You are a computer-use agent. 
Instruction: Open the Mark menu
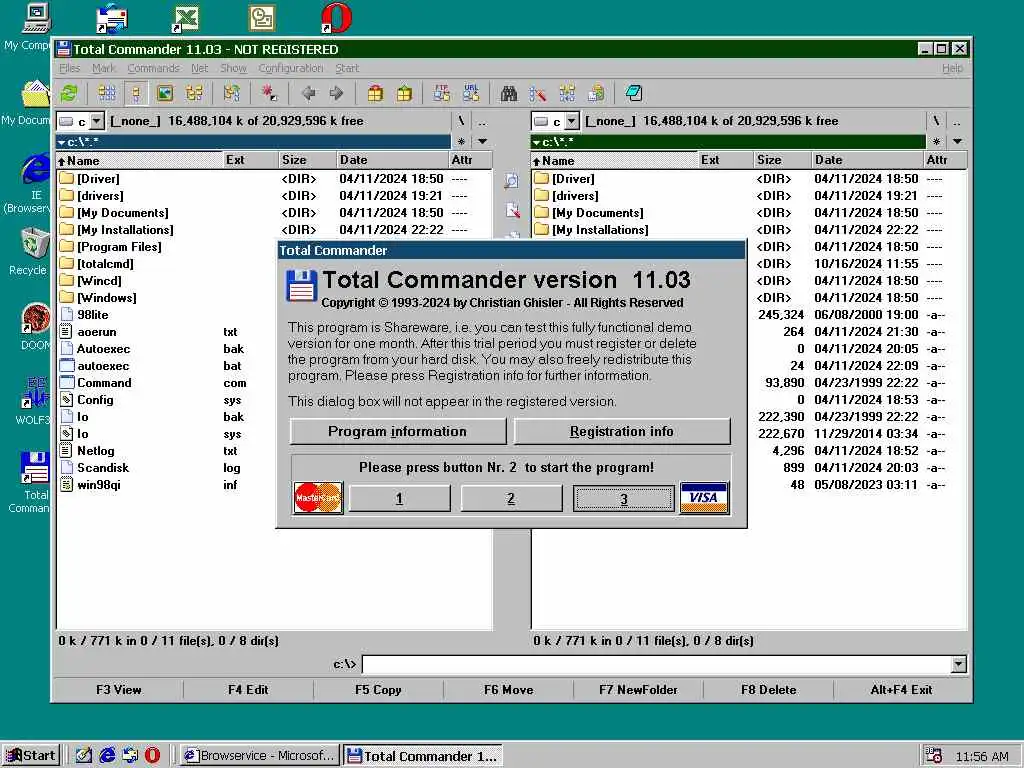click(104, 68)
